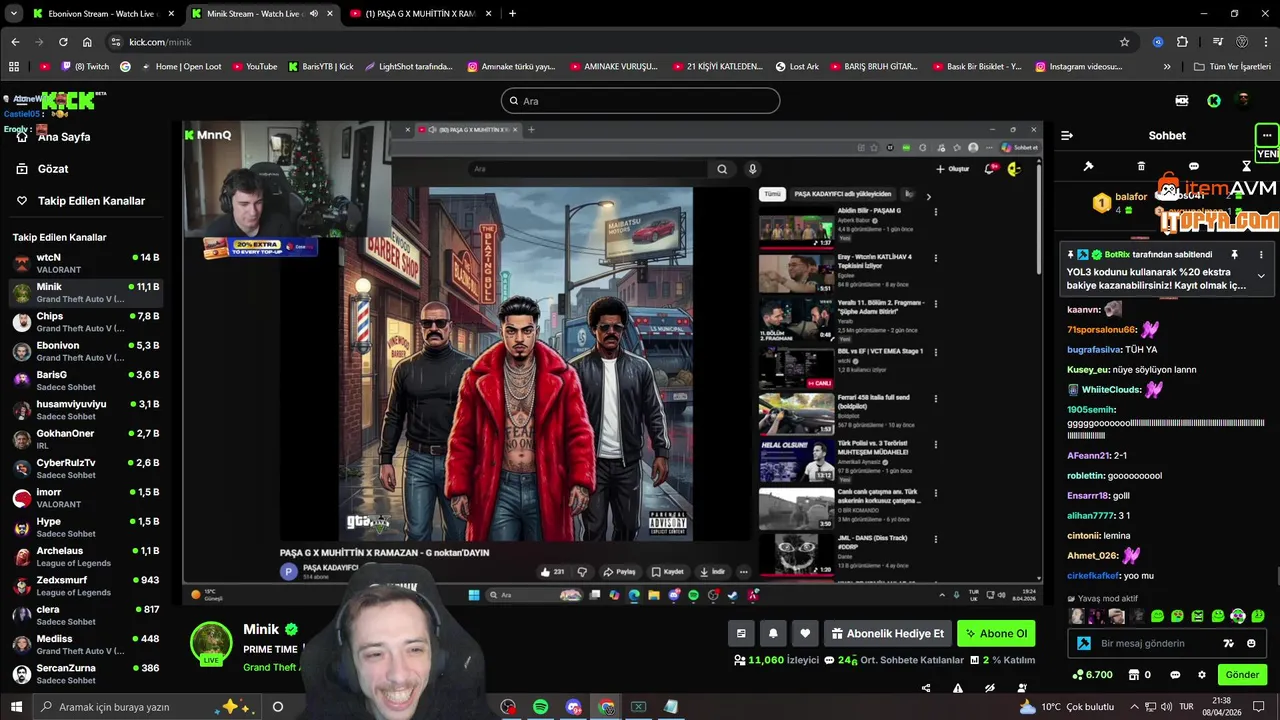Toggle the bell notifications button

click(x=773, y=633)
